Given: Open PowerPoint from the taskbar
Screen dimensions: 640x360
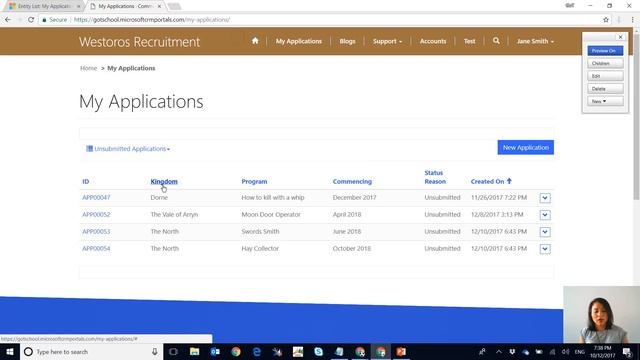Looking at the screenshot, I should coord(401,351).
